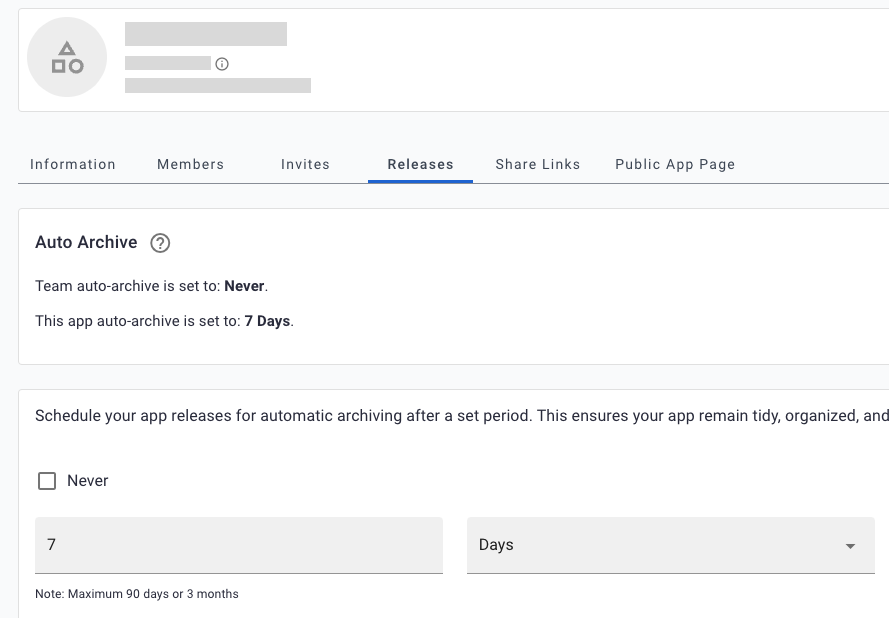Click the redacted app name at top
This screenshot has width=889, height=618.
tap(206, 34)
